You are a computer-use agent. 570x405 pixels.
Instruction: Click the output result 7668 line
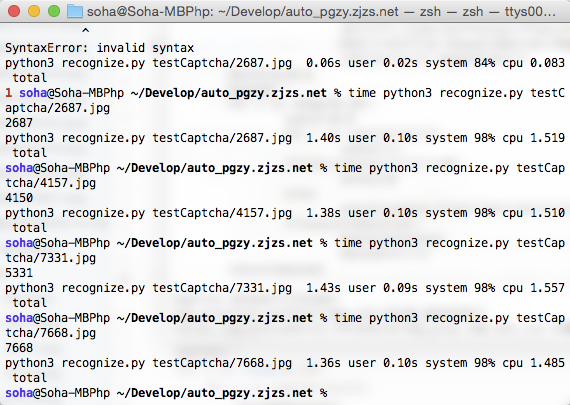[x=19, y=348]
